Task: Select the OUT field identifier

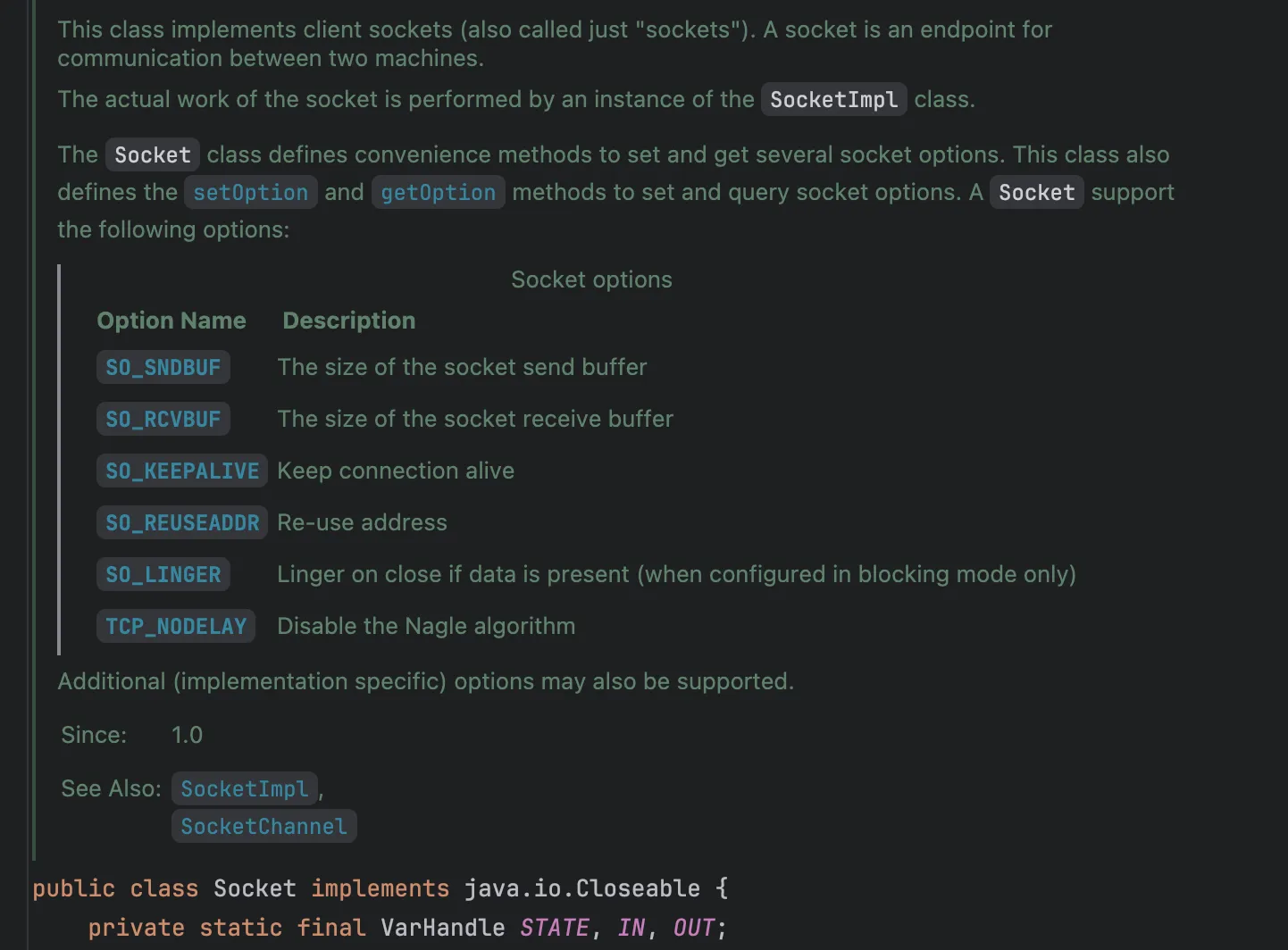Action: (x=693, y=928)
